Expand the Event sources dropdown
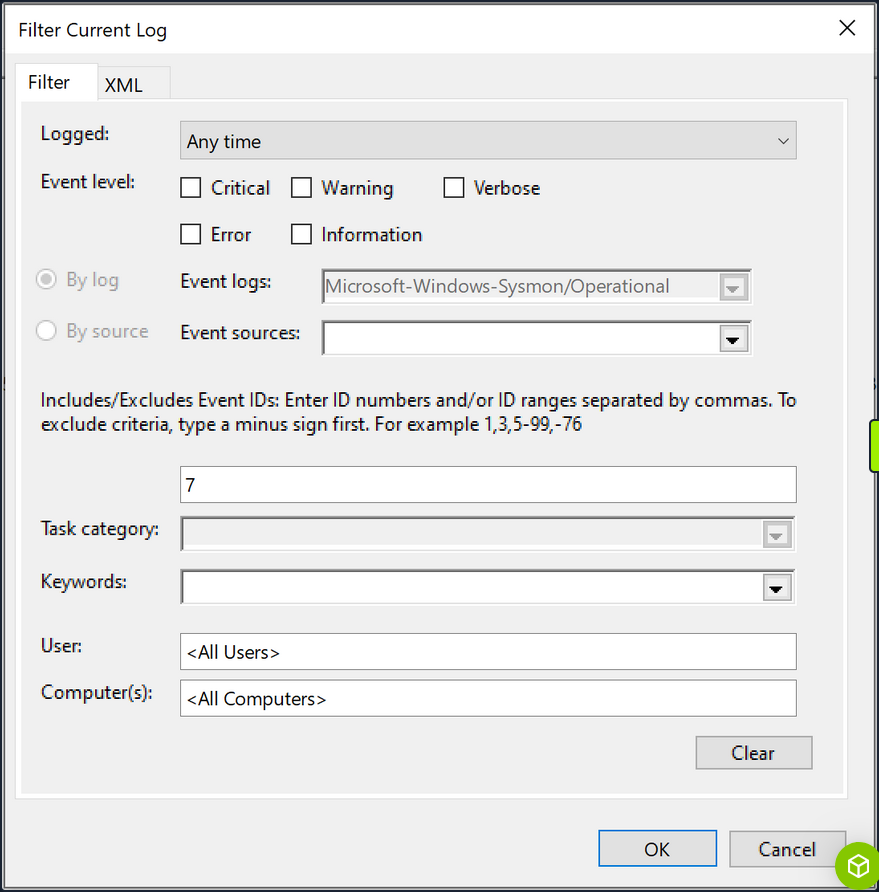Screen dimensions: 879x892 pos(733,338)
